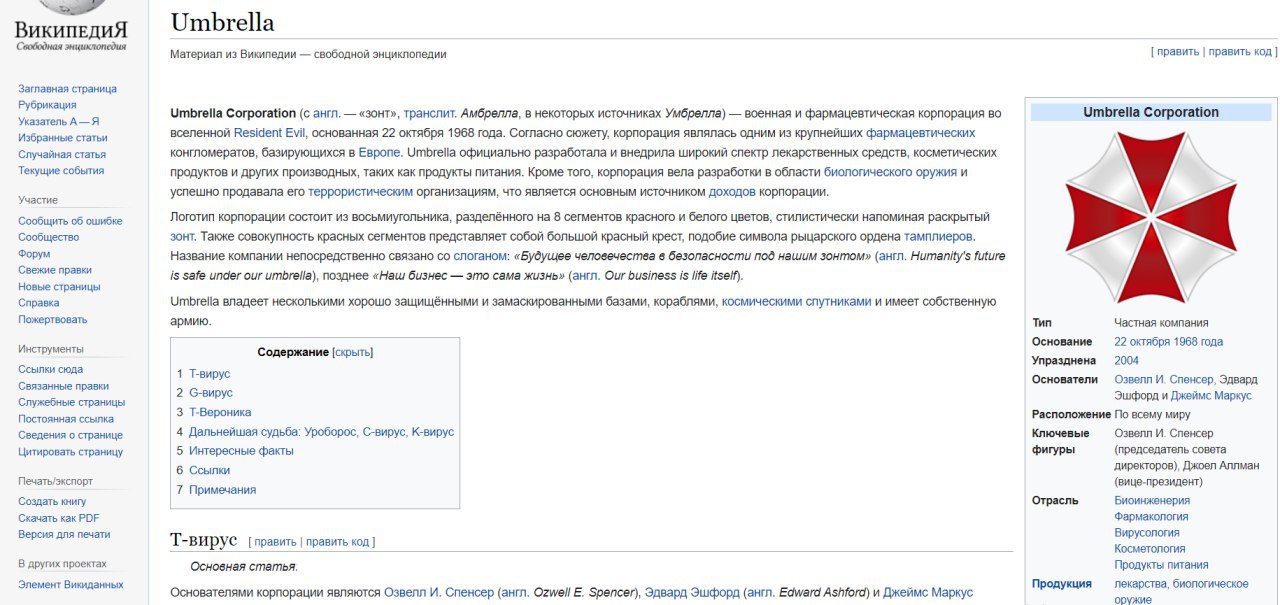Click the Wikipedia logo in the sidebar
Image resolution: width=1280 pixels, height=605 pixels.
70,26
